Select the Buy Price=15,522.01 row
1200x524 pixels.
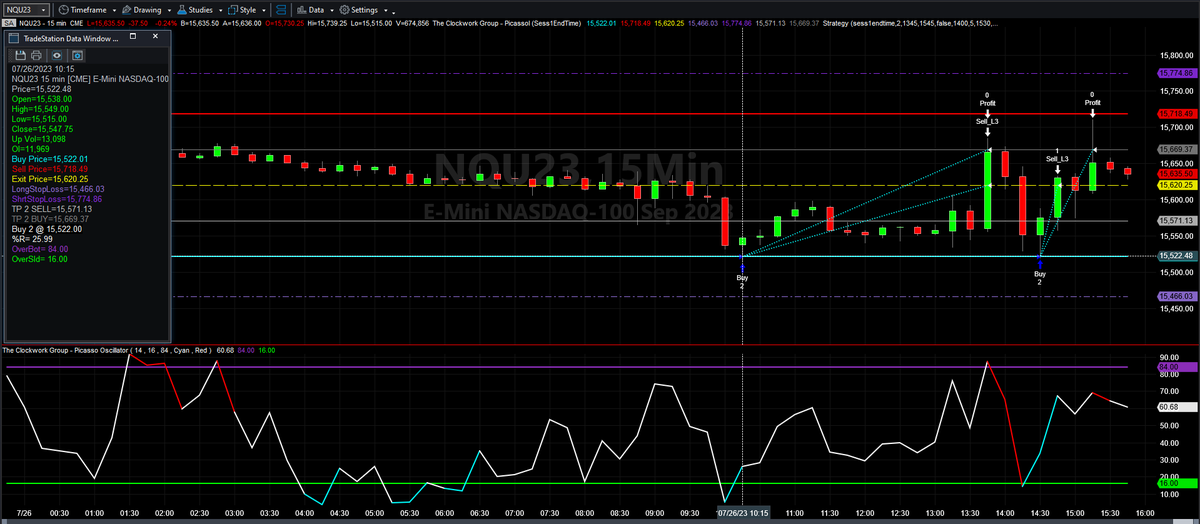(50, 159)
